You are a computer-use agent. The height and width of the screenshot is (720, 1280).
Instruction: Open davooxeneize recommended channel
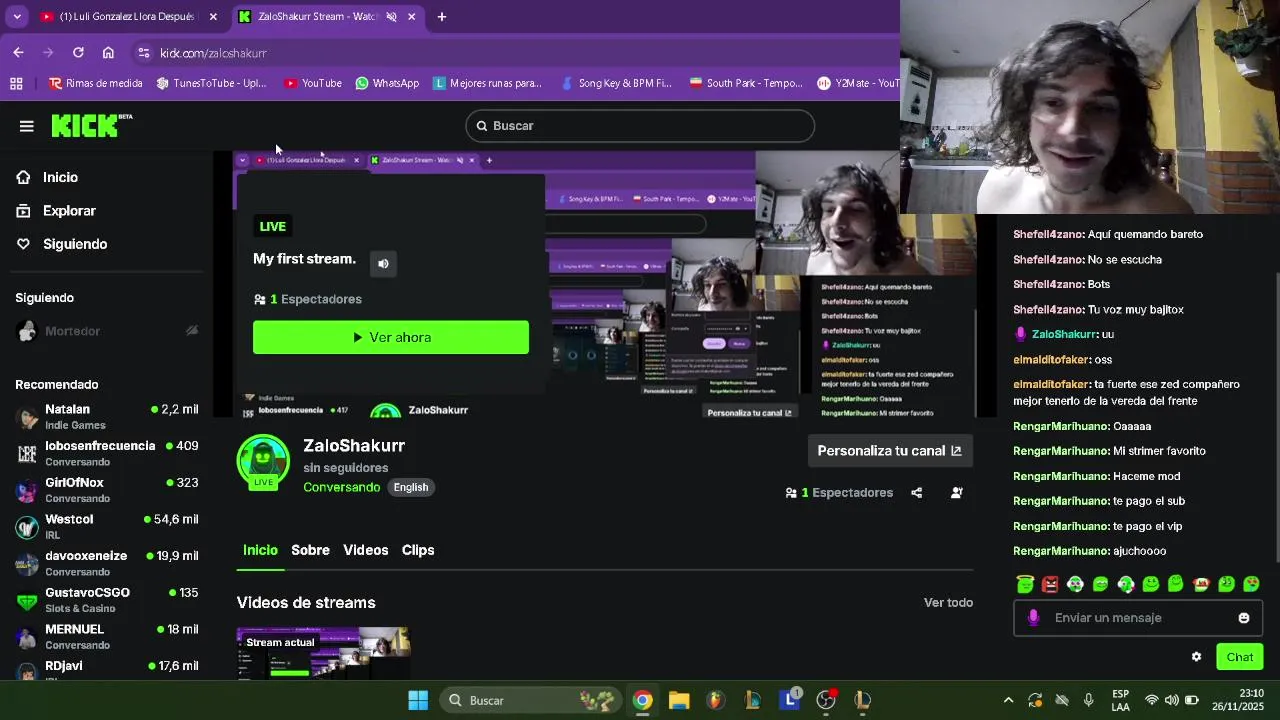tap(106, 563)
